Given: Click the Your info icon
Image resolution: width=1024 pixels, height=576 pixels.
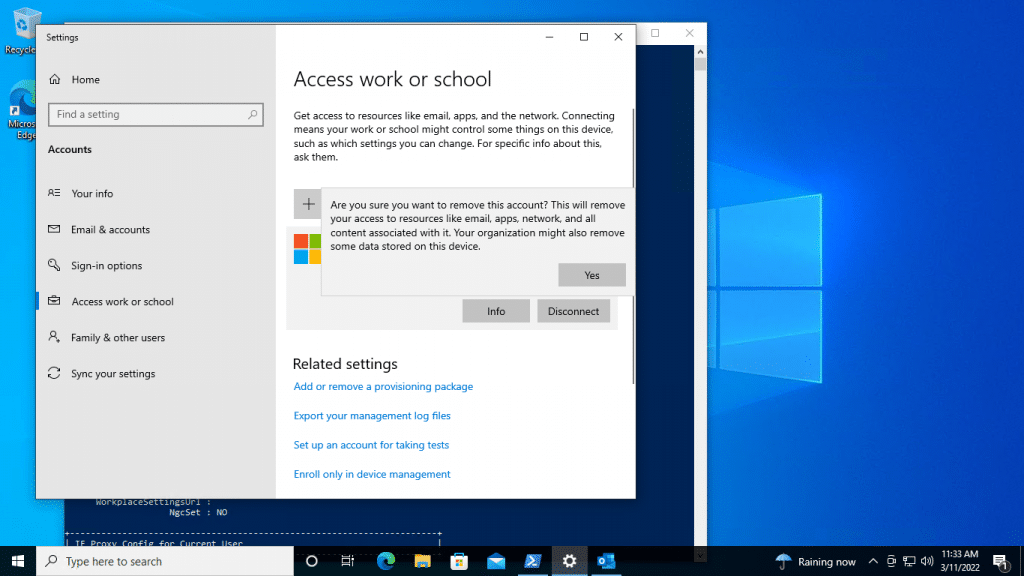Looking at the screenshot, I should [x=54, y=193].
